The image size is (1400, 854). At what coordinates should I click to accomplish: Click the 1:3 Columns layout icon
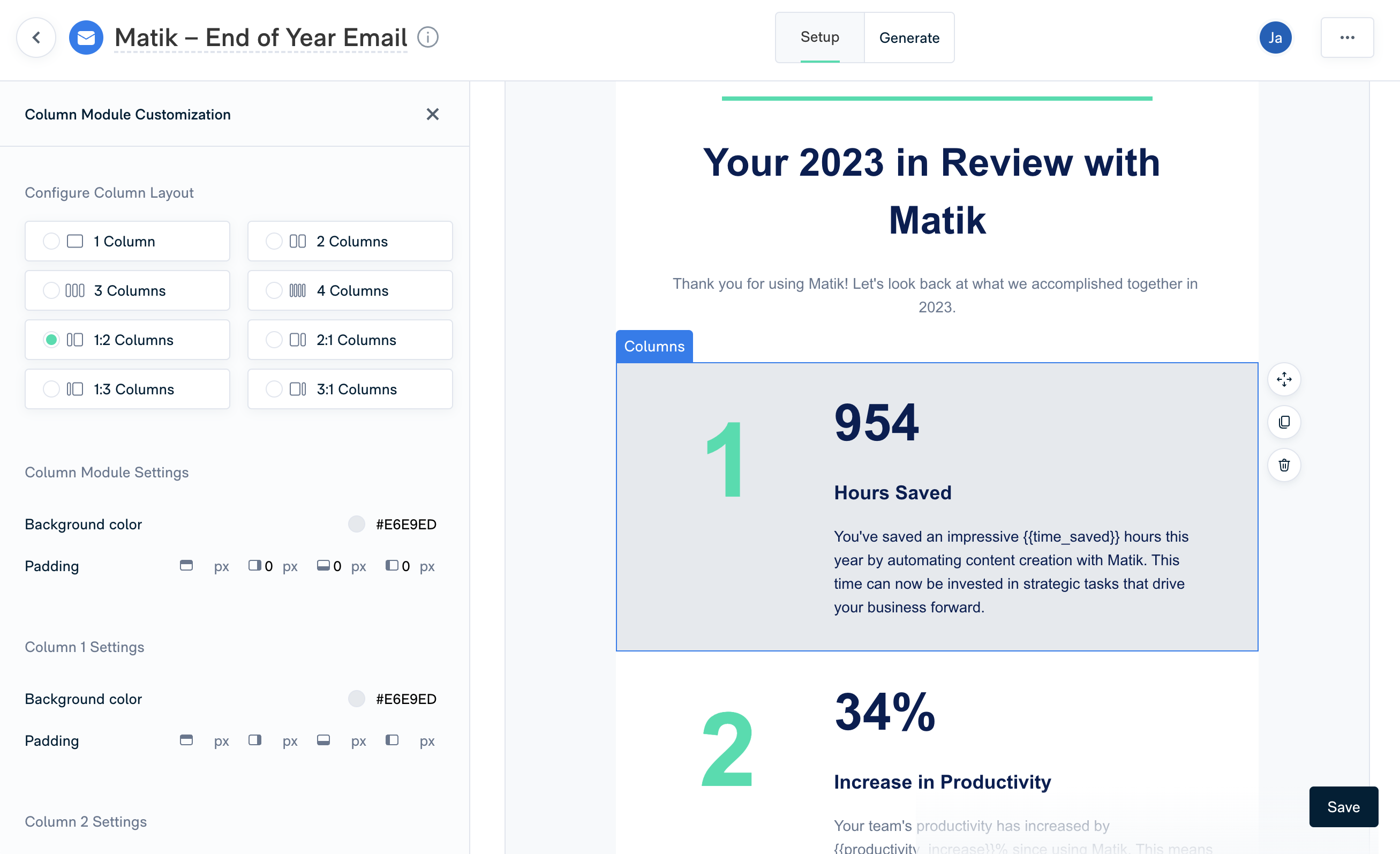(75, 389)
